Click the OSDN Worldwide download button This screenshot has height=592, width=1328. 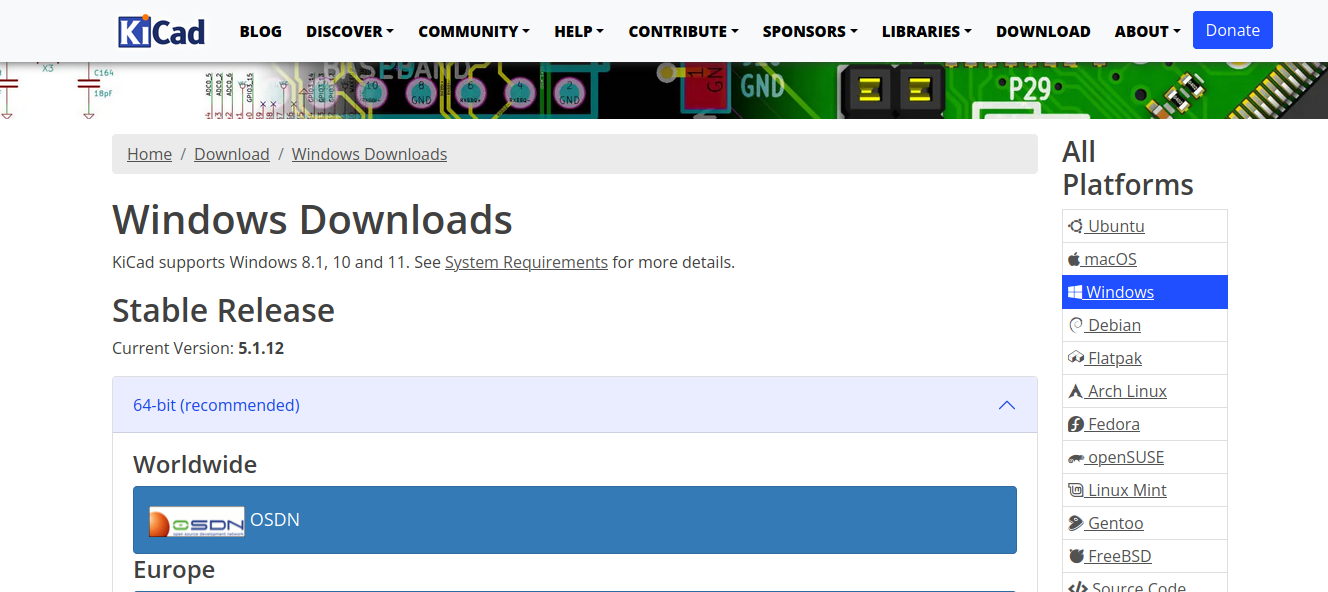click(x=575, y=520)
